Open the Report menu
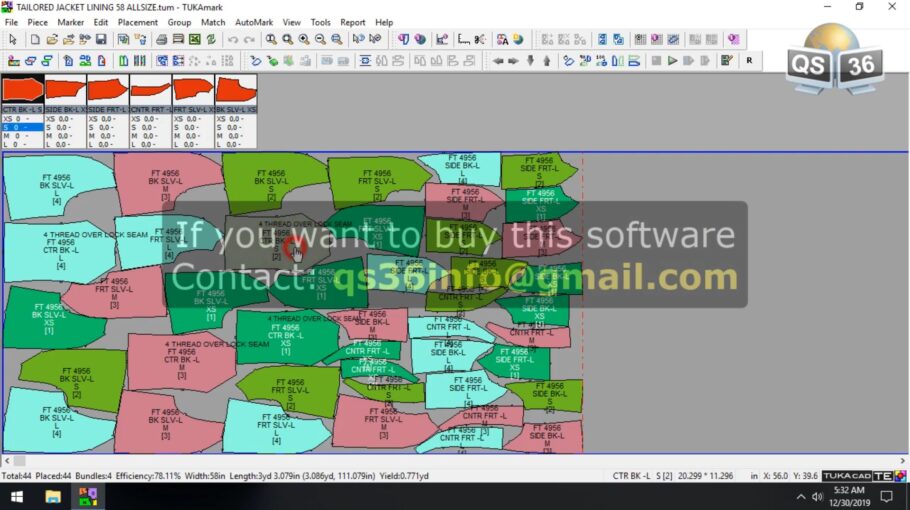Viewport: 910px width, 510px height. coord(352,22)
